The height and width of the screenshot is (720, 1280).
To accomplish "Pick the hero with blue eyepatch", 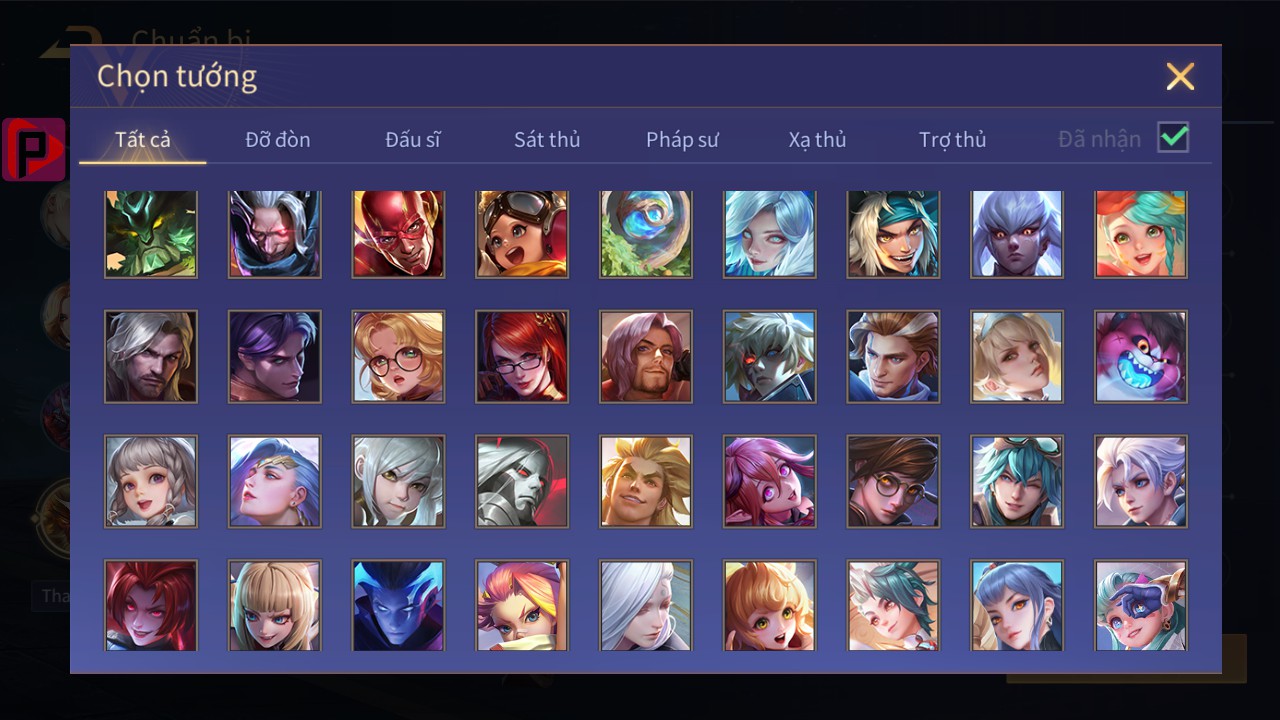I will pos(1141,606).
